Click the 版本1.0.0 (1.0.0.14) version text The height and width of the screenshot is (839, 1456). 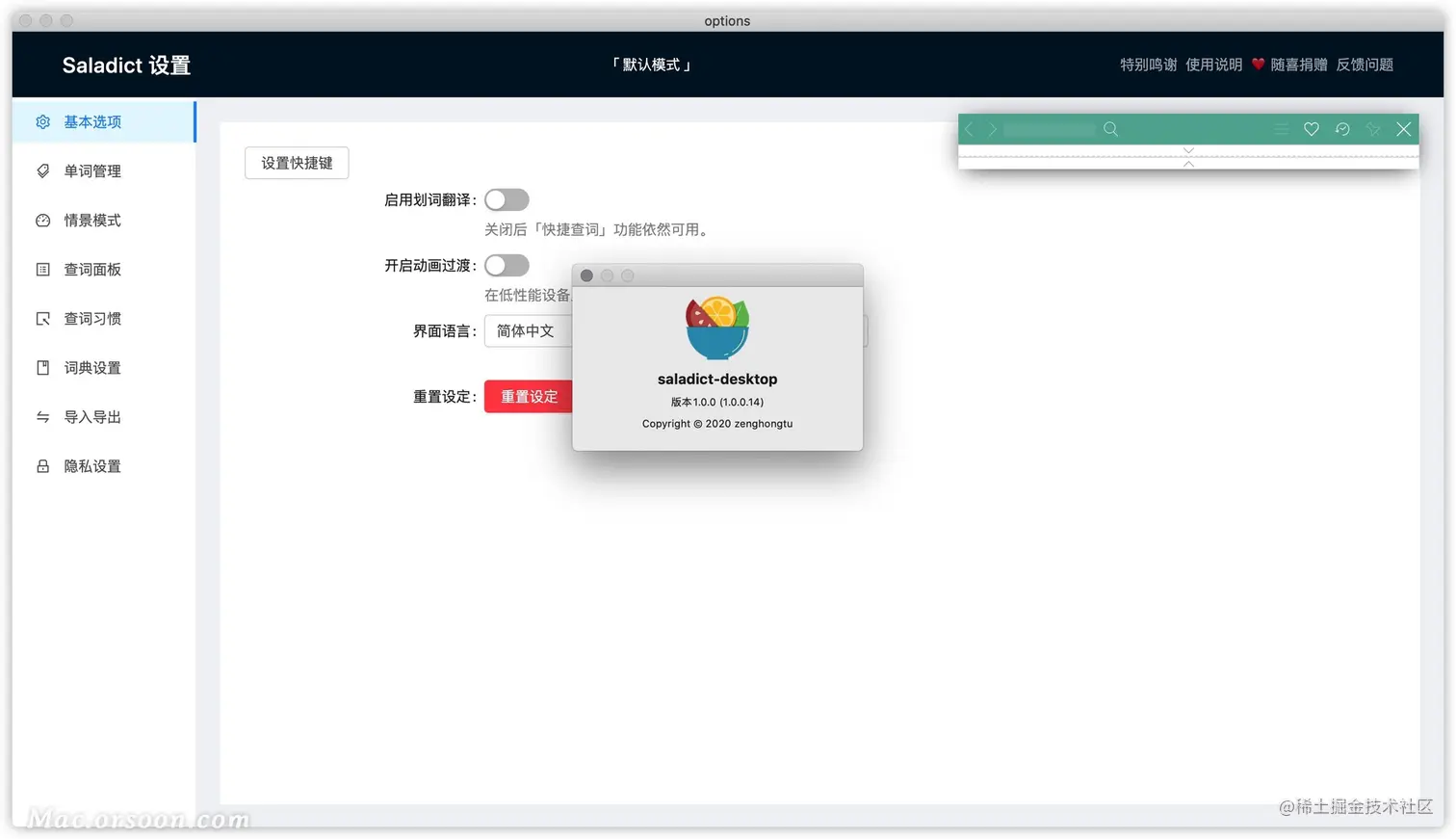click(x=717, y=403)
